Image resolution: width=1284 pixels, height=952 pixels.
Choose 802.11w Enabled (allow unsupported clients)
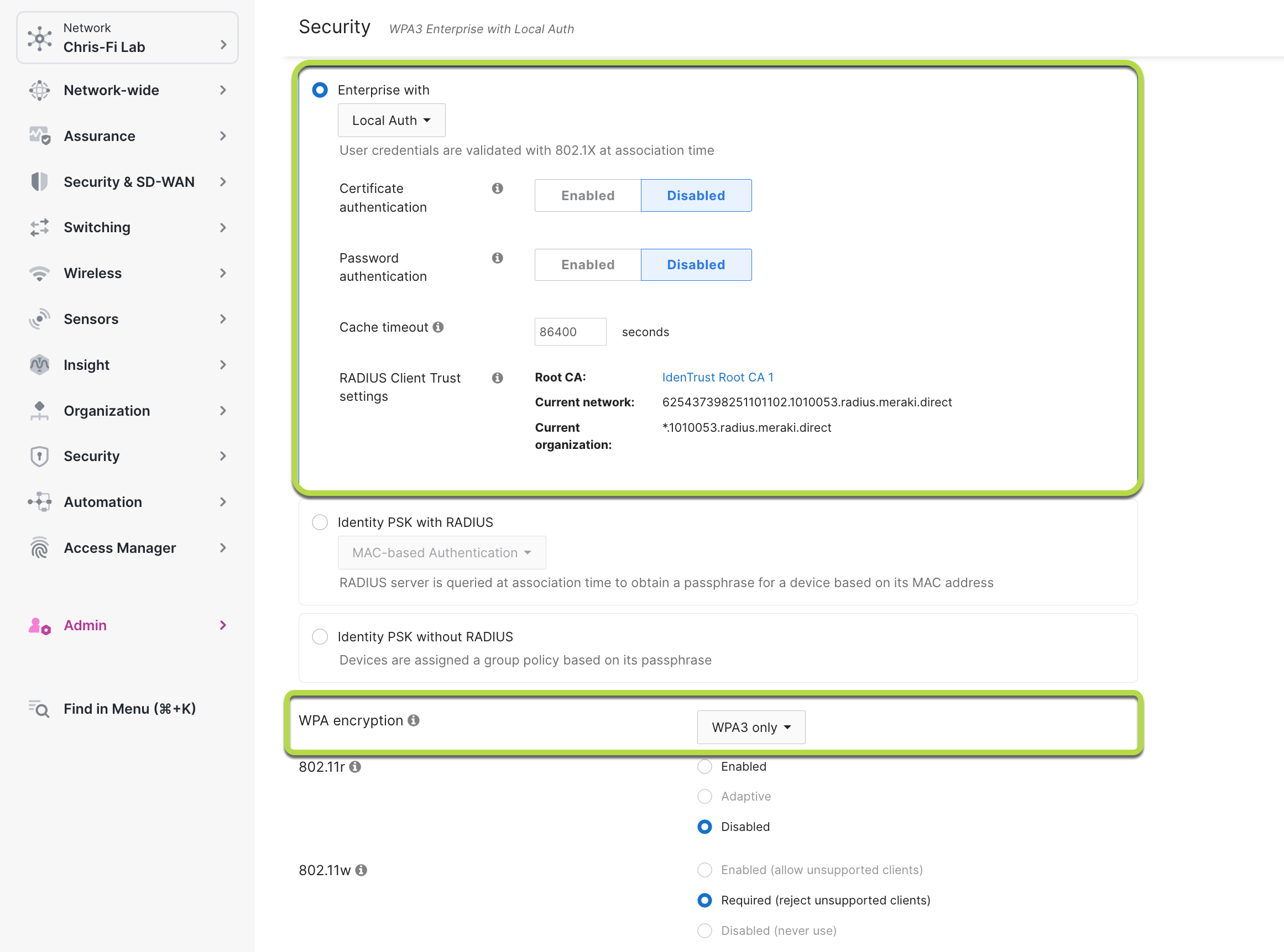click(x=704, y=870)
